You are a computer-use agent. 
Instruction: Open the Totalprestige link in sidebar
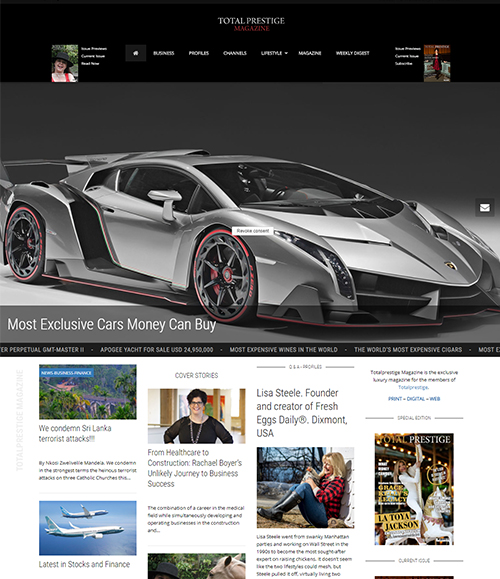coord(413,387)
